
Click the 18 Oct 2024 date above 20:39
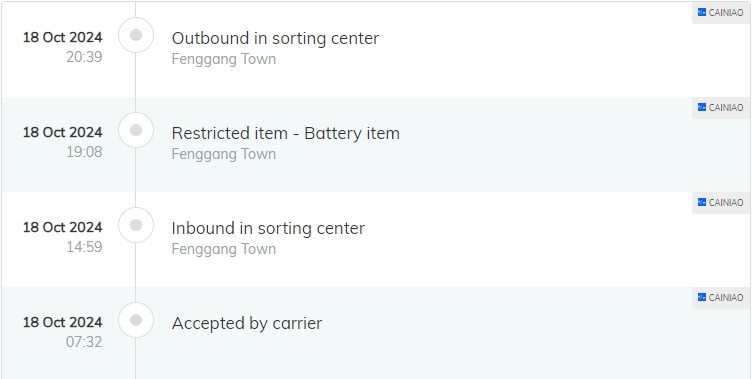63,37
